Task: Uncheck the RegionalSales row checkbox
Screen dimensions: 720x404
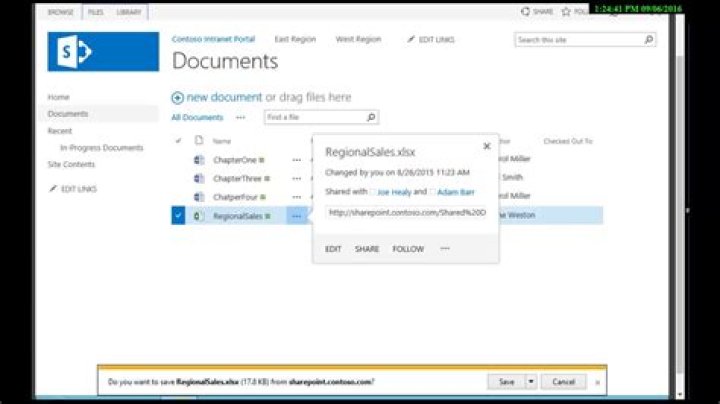Action: point(178,216)
